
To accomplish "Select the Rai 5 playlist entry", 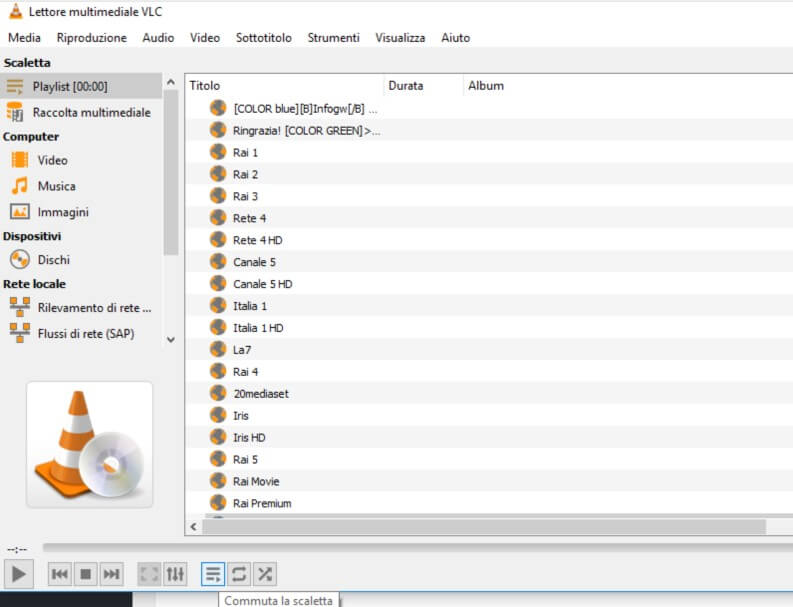I will tap(490, 459).
